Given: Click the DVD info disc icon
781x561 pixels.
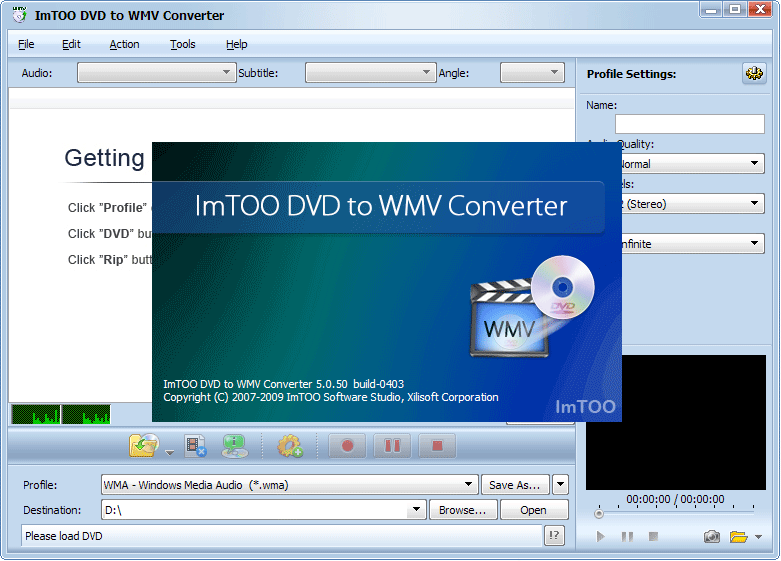Looking at the screenshot, I should [235, 445].
